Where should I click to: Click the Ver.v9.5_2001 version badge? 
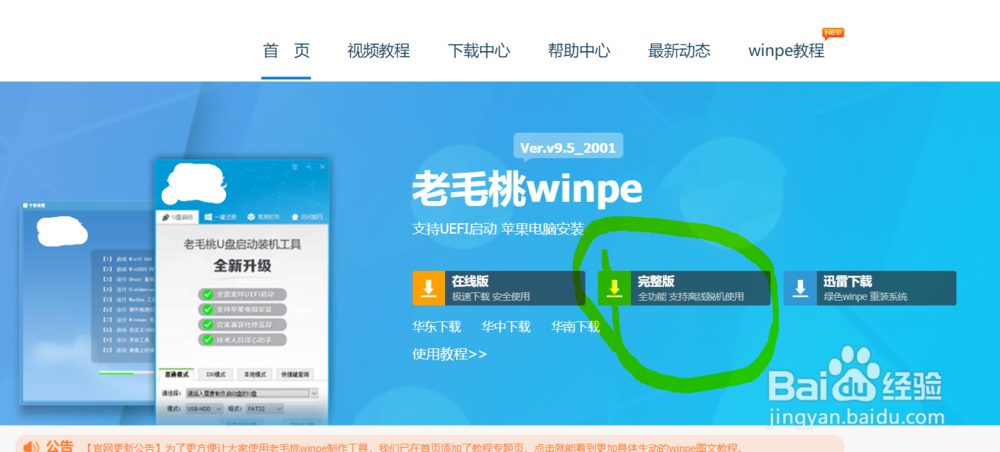tap(568, 148)
